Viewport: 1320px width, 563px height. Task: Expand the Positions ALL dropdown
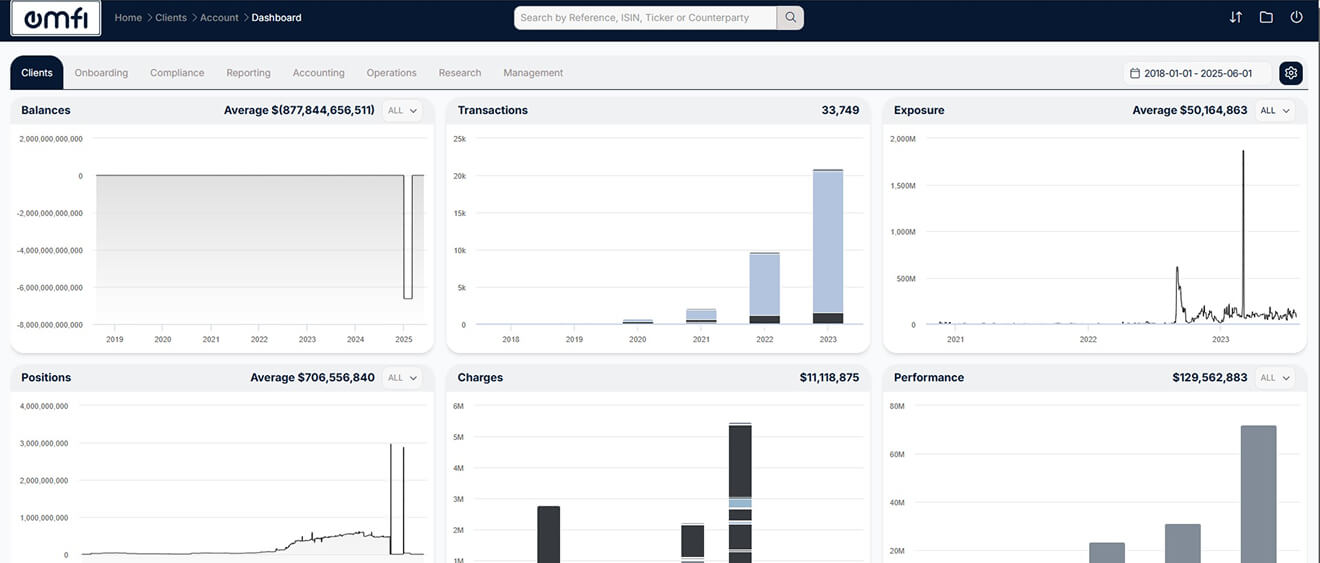(x=403, y=378)
